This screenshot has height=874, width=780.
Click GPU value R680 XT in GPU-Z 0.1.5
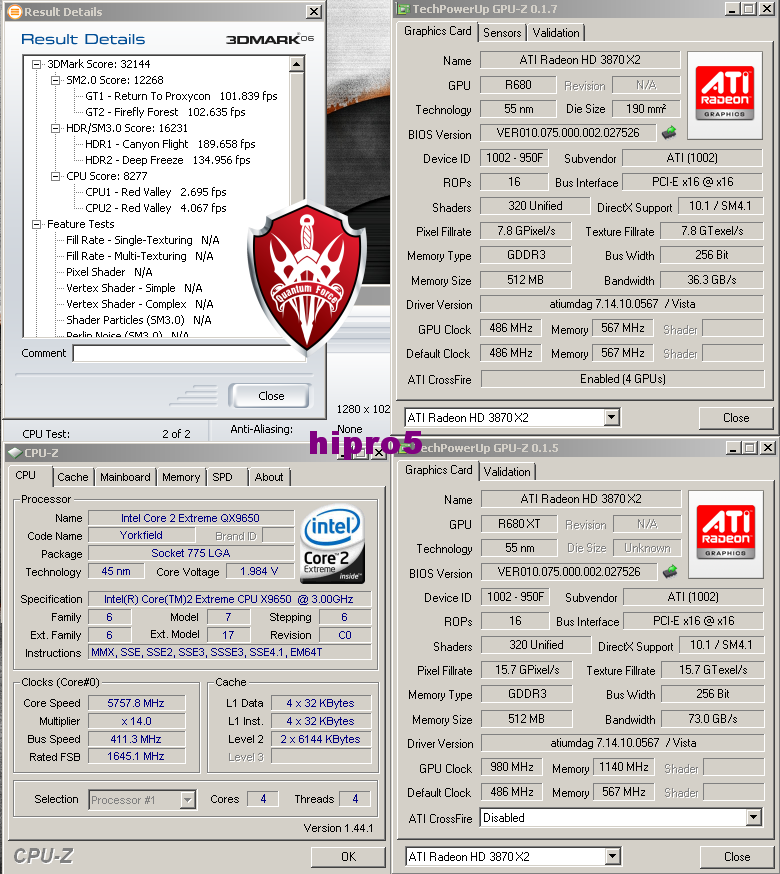[x=519, y=524]
